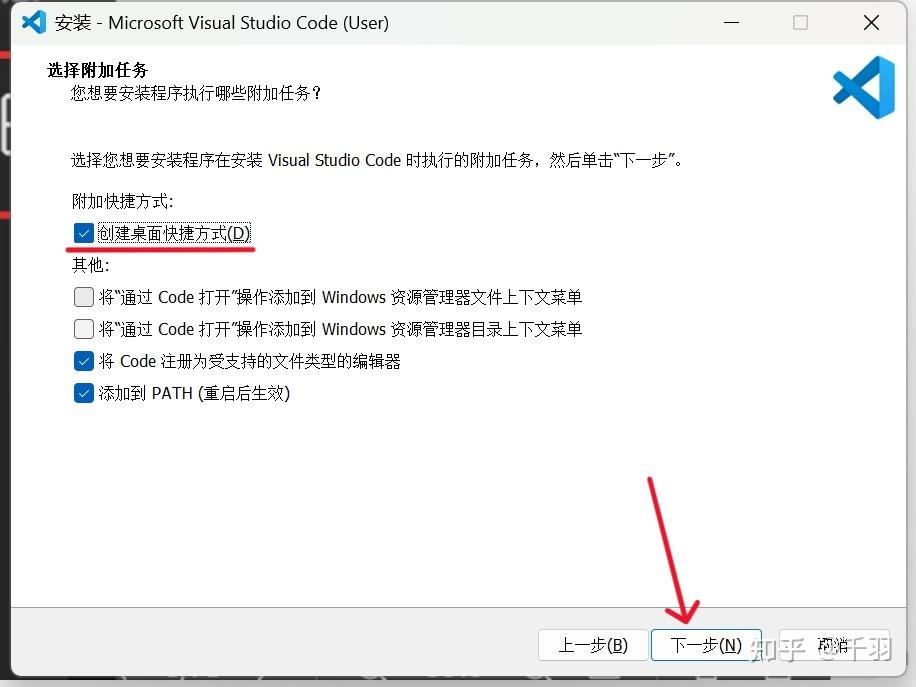Uncheck 创建桌面快捷方式(D)

pyautogui.click(x=84, y=233)
